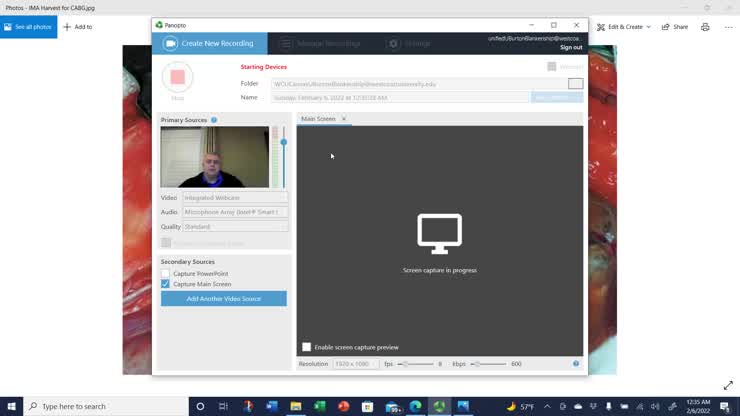Tick Enable screen capture preview

point(307,347)
